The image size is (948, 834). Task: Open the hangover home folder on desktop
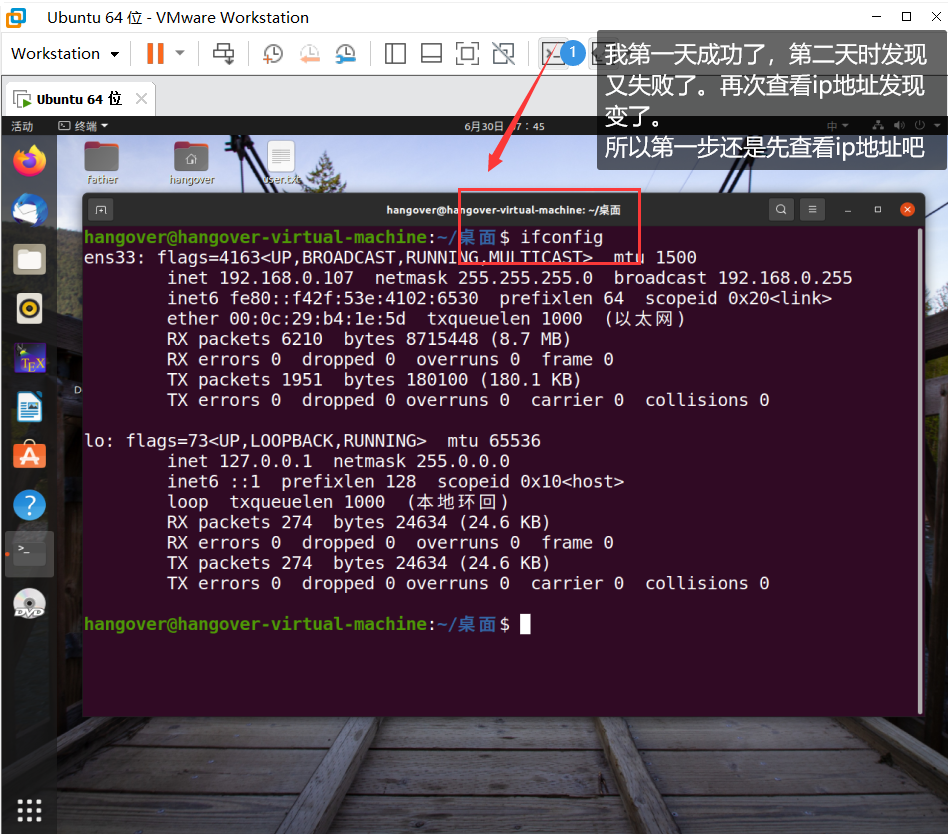(191, 163)
